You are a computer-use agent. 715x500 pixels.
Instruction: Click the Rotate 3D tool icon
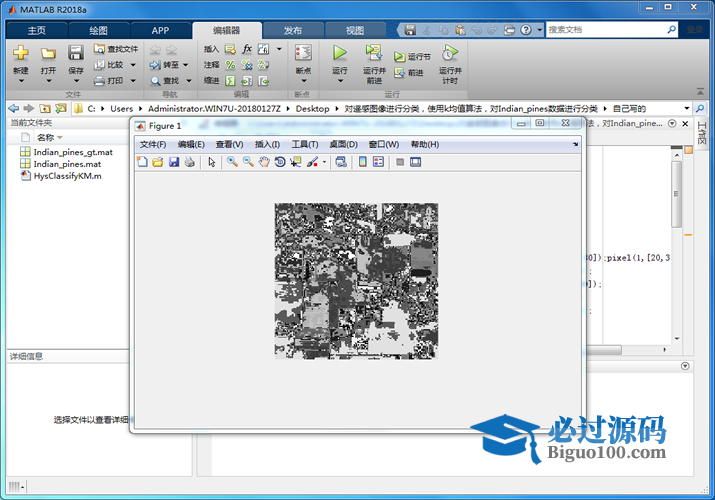tap(280, 162)
